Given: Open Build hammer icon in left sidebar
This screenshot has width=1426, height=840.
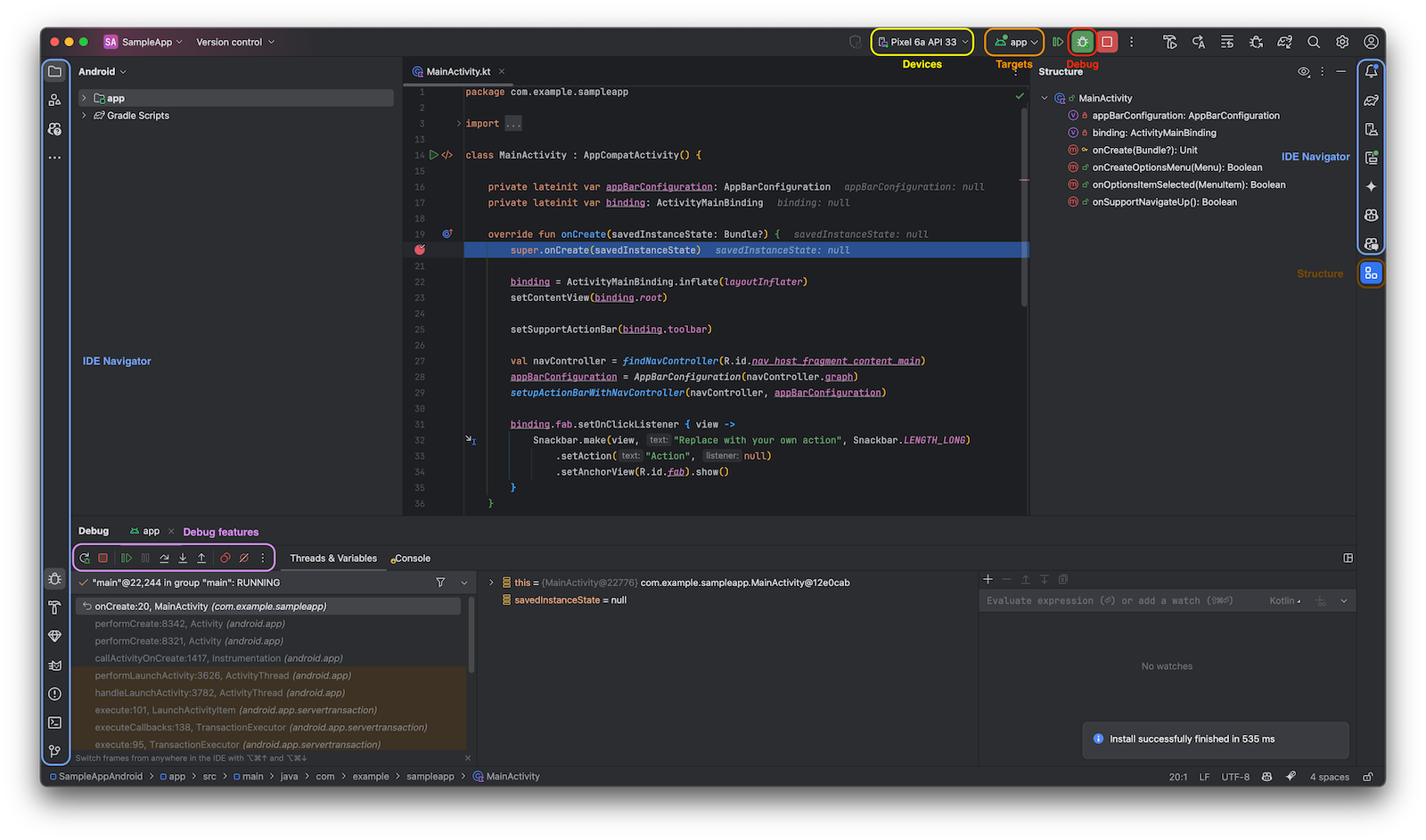Looking at the screenshot, I should pyautogui.click(x=55, y=608).
